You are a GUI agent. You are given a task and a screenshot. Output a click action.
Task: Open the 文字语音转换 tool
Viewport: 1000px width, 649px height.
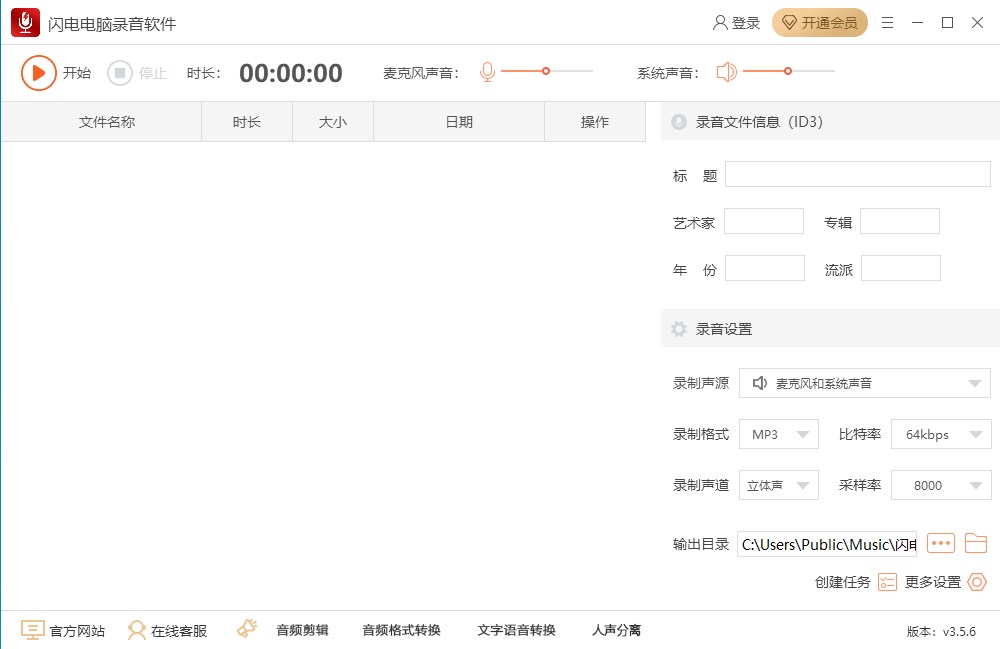point(517,631)
